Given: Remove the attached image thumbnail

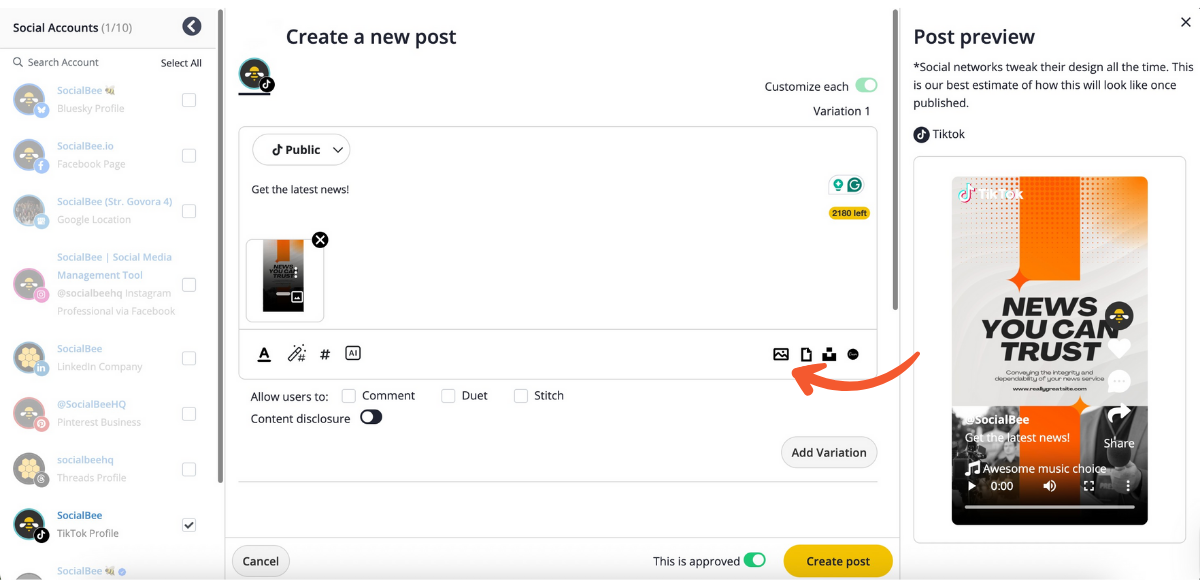Looking at the screenshot, I should click(320, 240).
